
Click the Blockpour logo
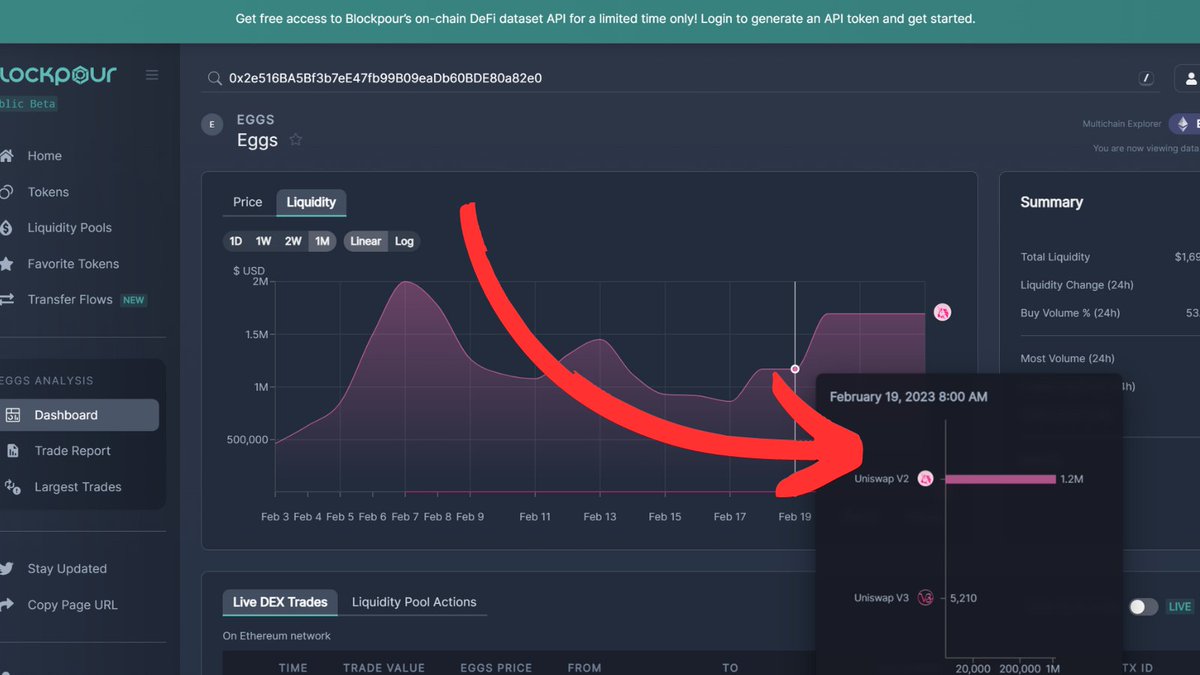coord(58,75)
